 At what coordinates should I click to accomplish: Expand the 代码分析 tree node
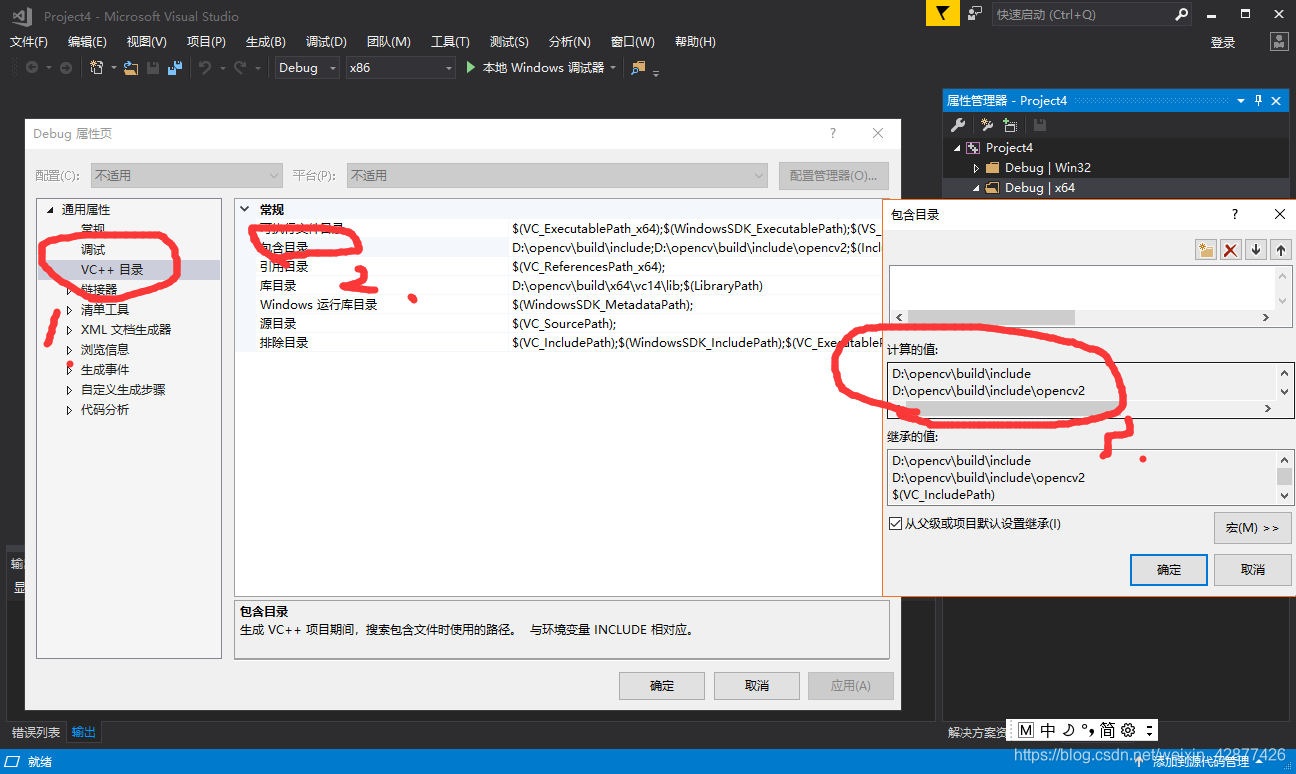tap(69, 410)
